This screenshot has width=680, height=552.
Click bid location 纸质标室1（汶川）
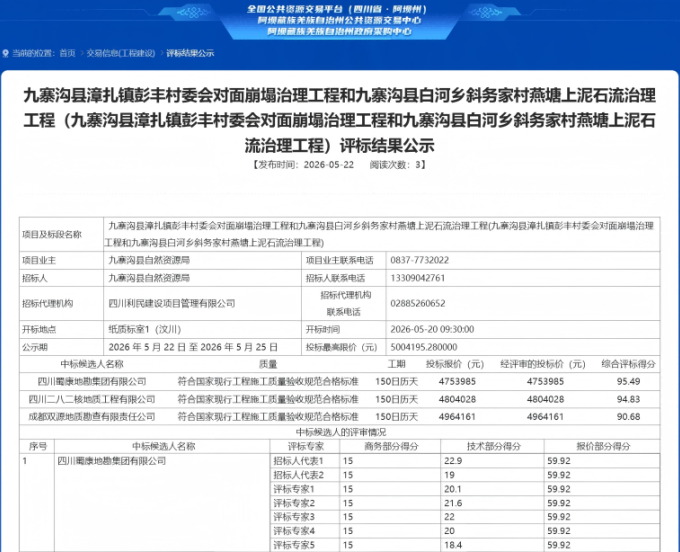(144, 330)
